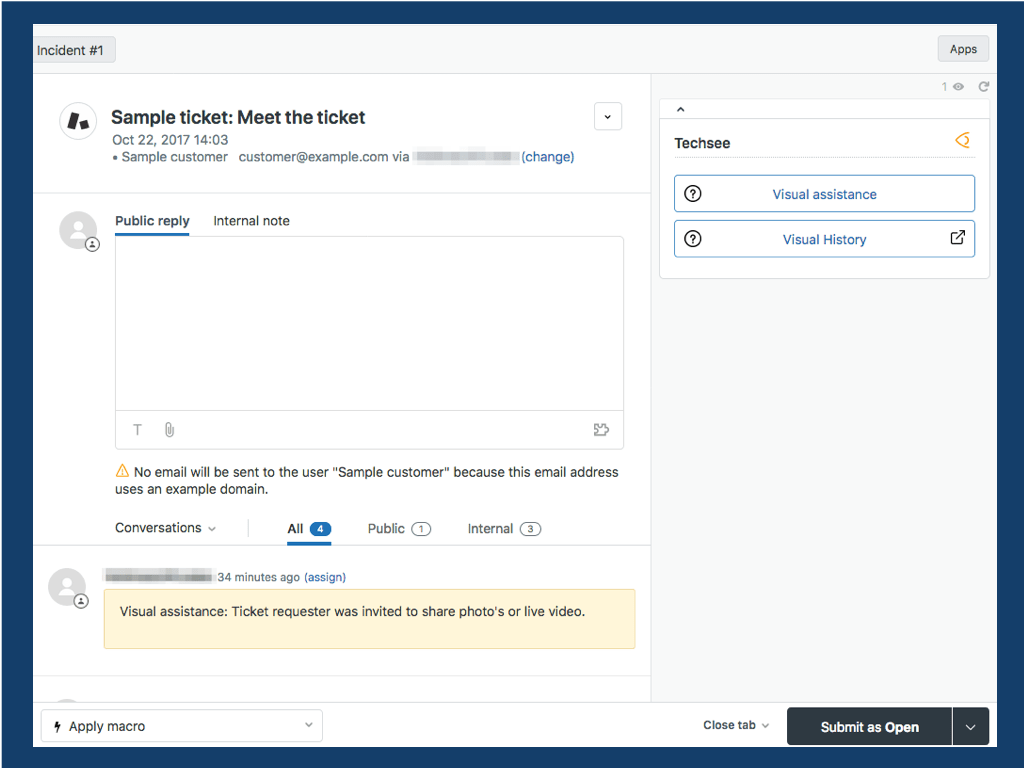Click the text formatting T icon
Viewport: 1024px width, 768px height.
pos(137,430)
